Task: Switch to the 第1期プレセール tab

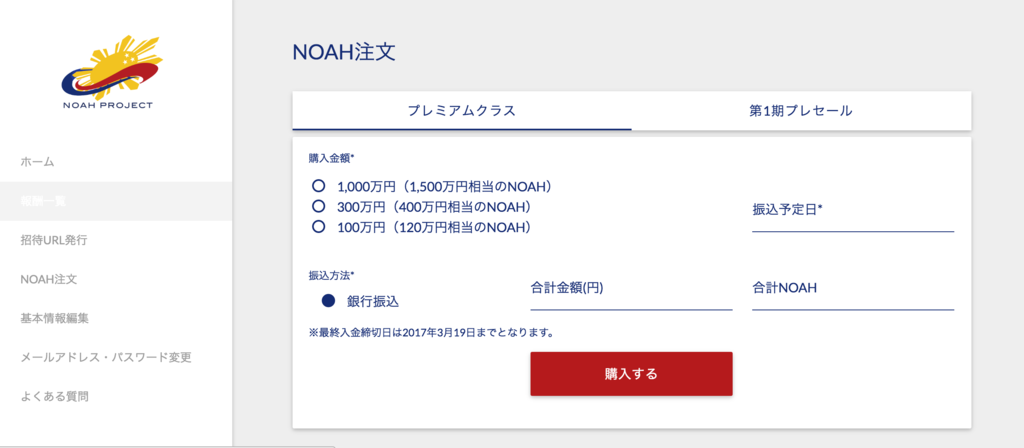Action: [801, 110]
